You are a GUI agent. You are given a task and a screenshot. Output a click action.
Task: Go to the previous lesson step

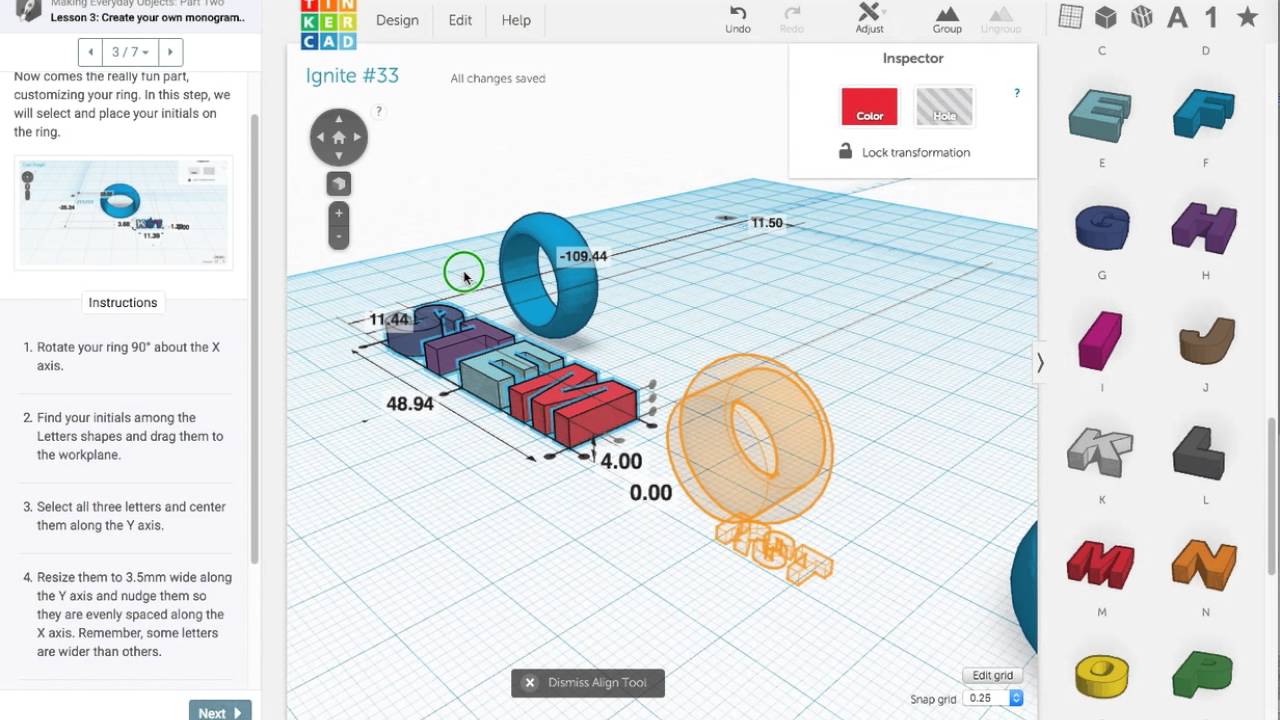(91, 52)
